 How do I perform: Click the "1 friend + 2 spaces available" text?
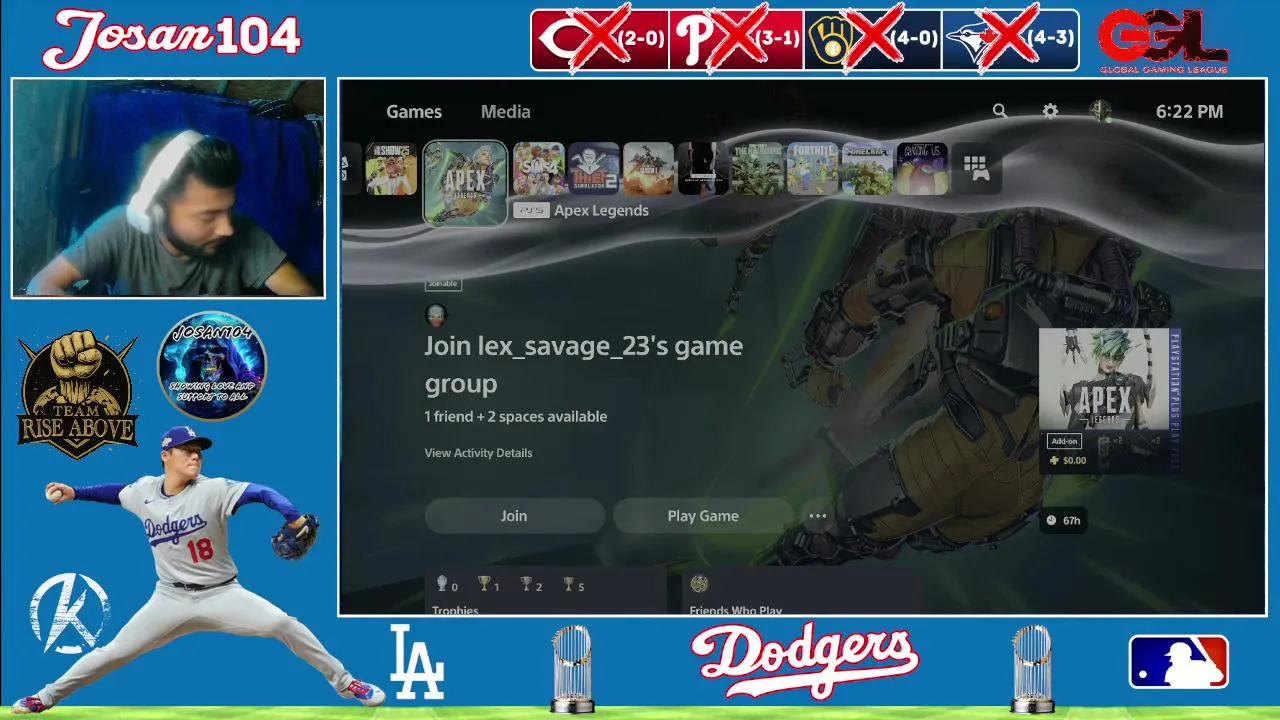click(x=515, y=416)
